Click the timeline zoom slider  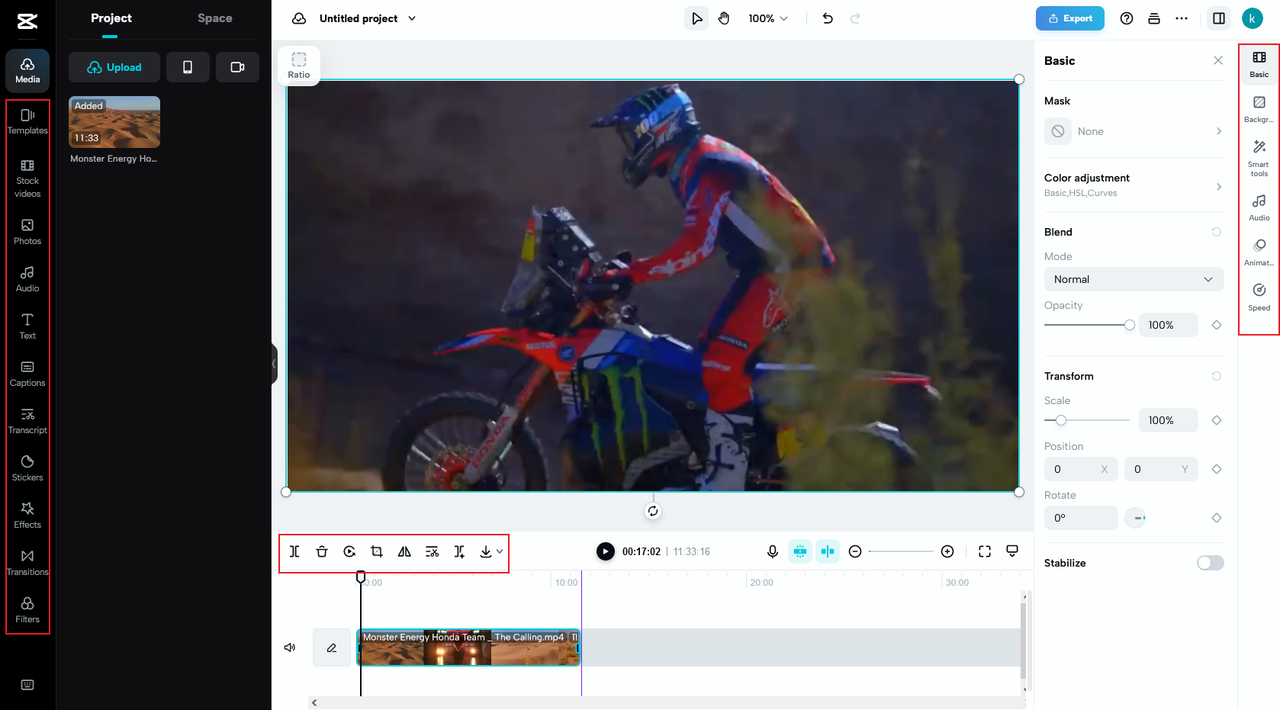click(x=901, y=551)
